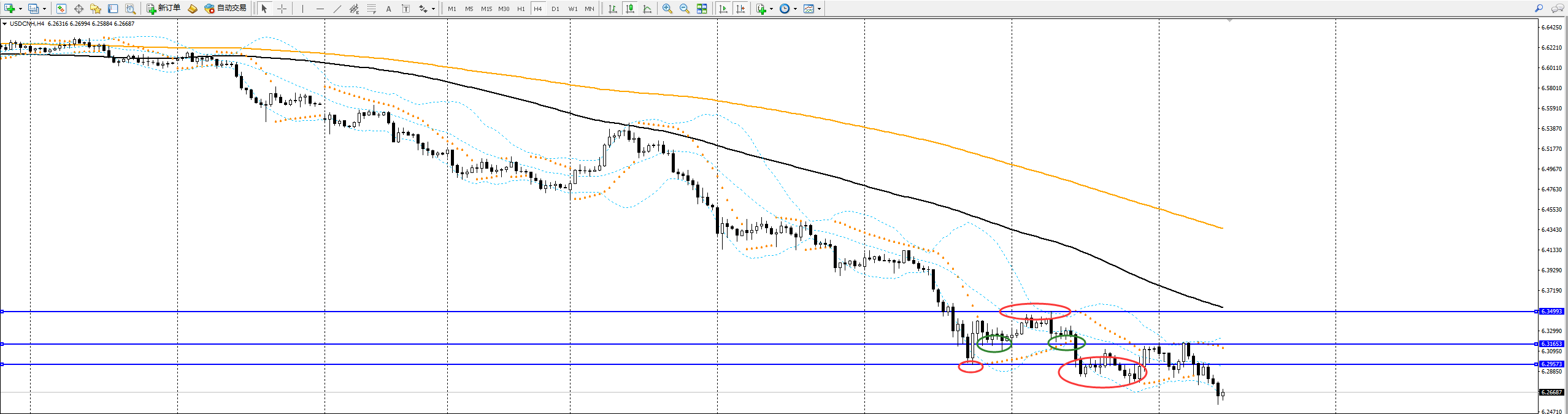Select the 6.34993 horizontal line price label

[x=1551, y=312]
